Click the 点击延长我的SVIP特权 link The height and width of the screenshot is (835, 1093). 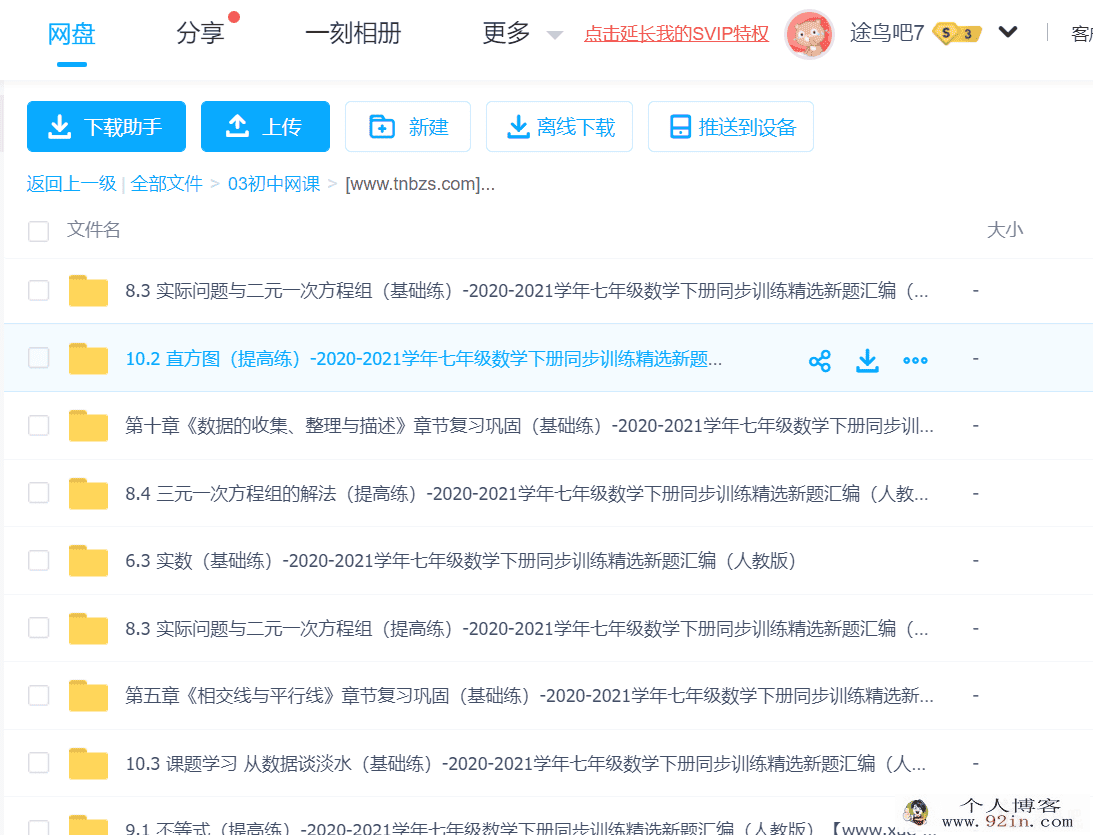(676, 33)
